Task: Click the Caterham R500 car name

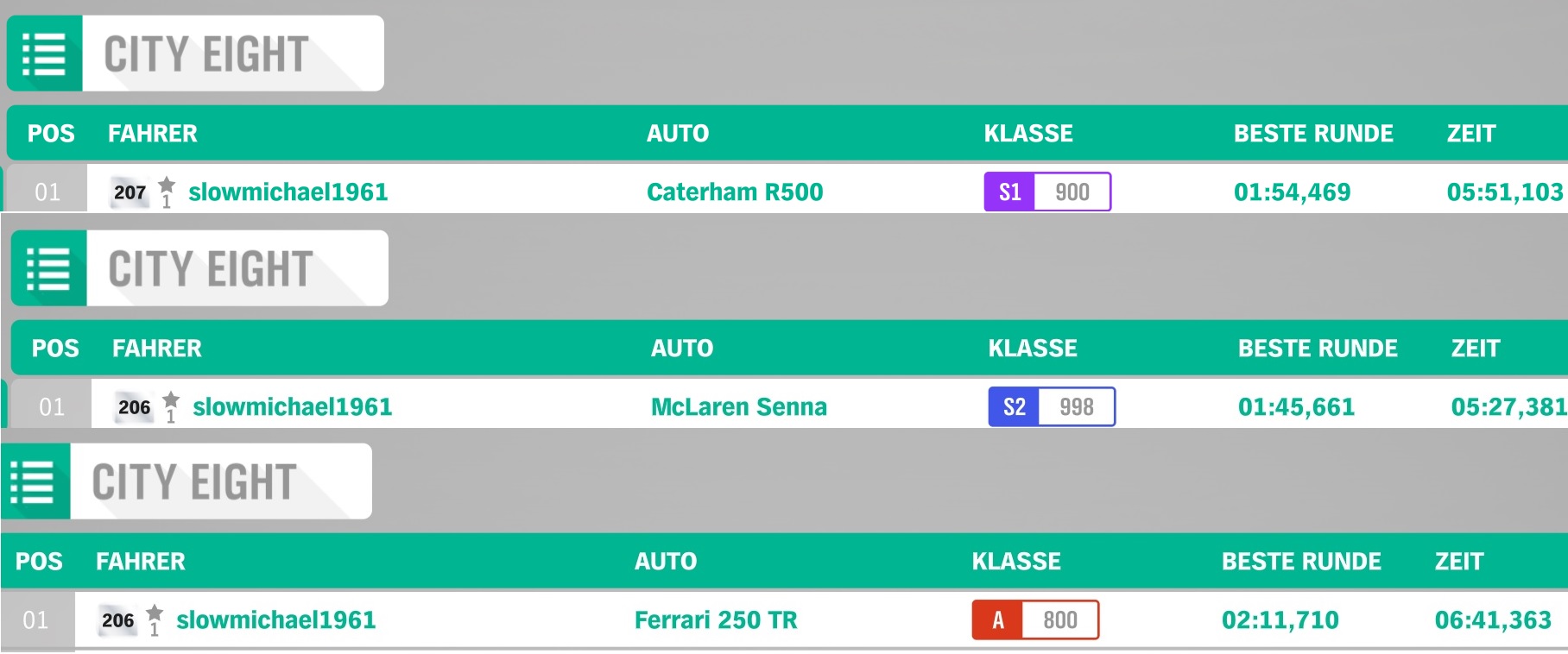Action: click(734, 192)
